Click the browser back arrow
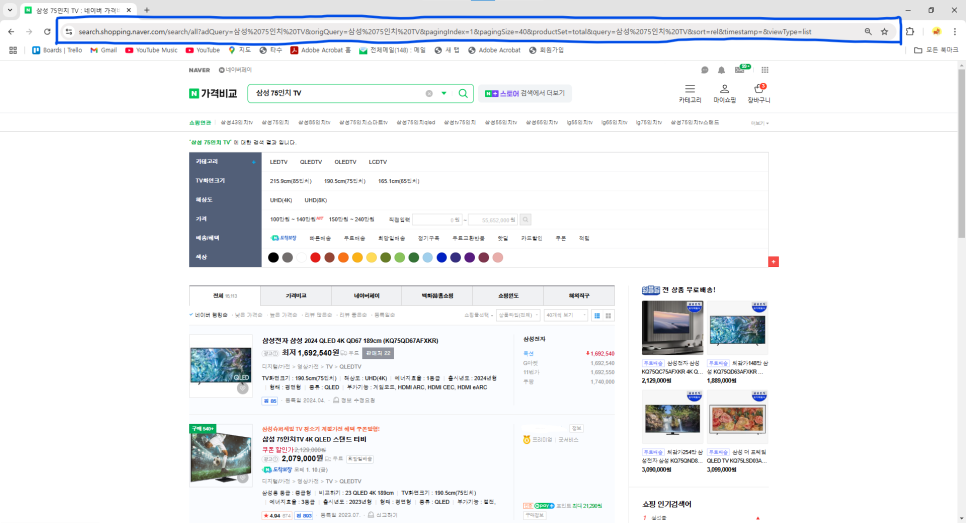The image size is (966, 523). [x=11, y=31]
